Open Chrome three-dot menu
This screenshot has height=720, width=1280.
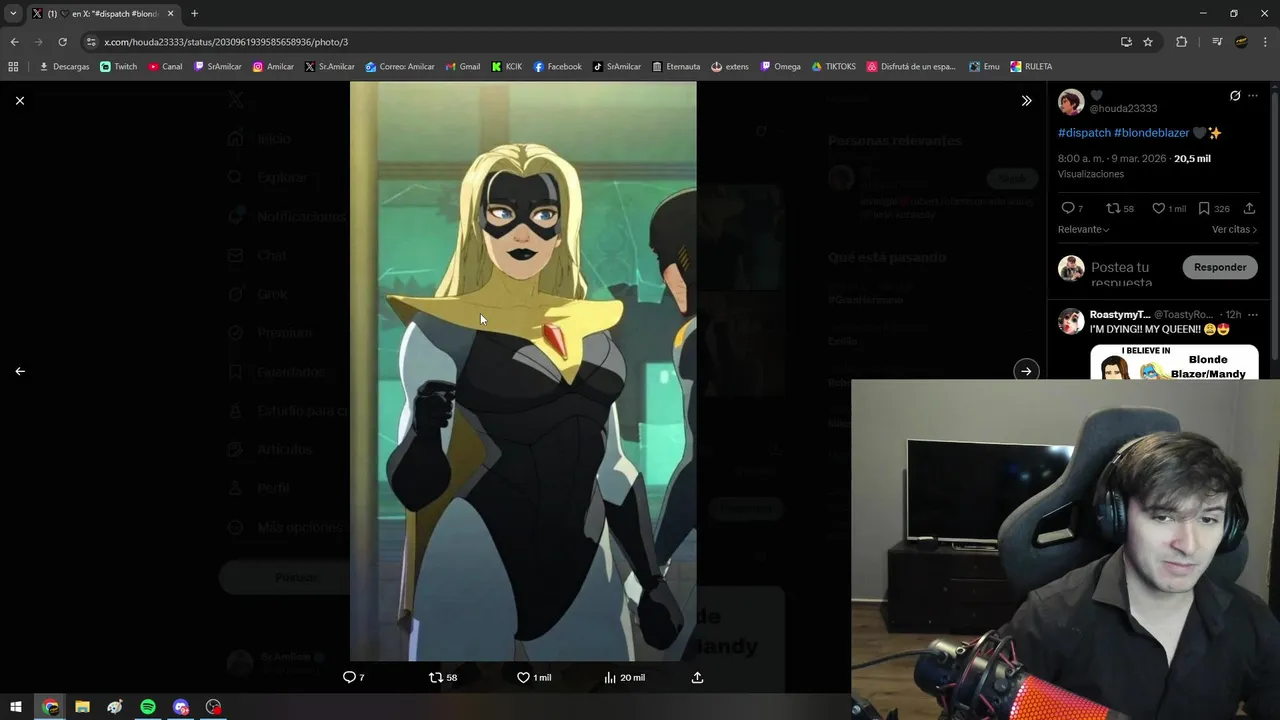pos(1266,42)
